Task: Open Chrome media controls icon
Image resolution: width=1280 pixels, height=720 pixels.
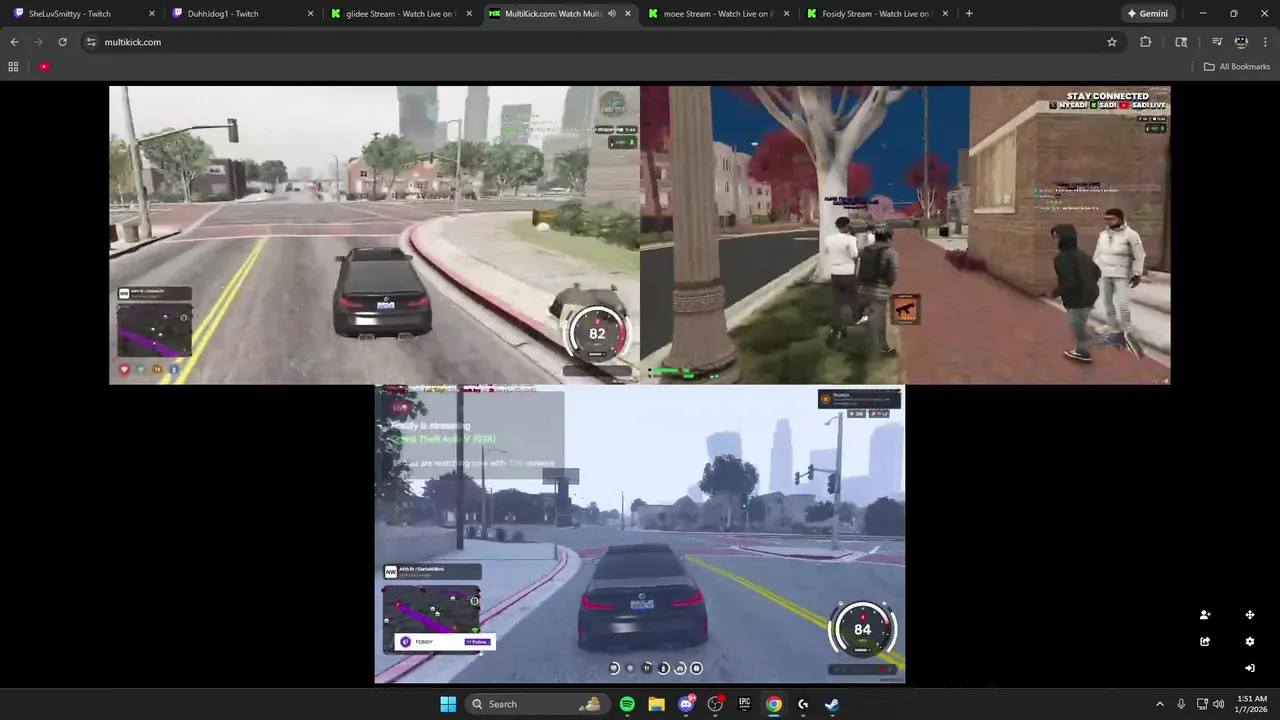Action: click(1217, 42)
